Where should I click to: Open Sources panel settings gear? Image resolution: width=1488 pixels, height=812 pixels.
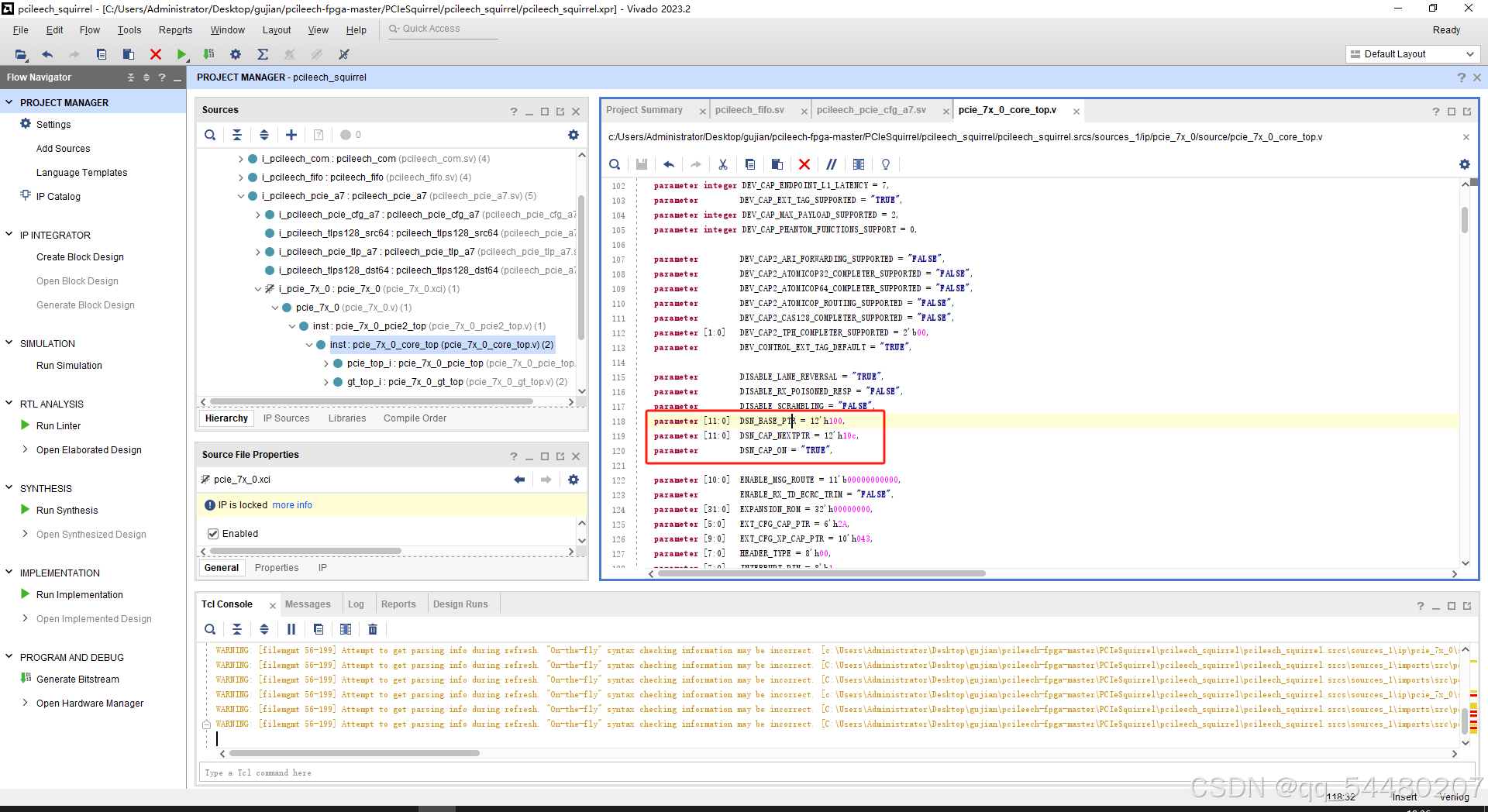573,135
